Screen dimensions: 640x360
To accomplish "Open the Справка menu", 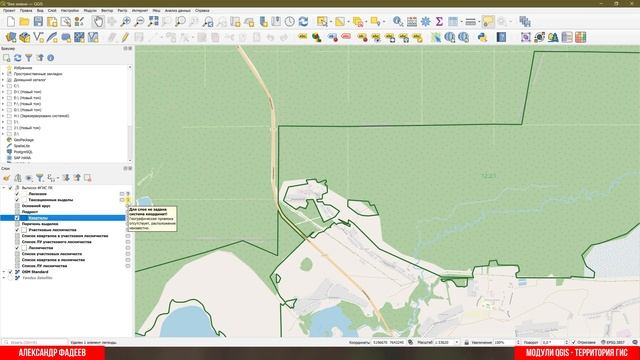I will [x=202, y=11].
